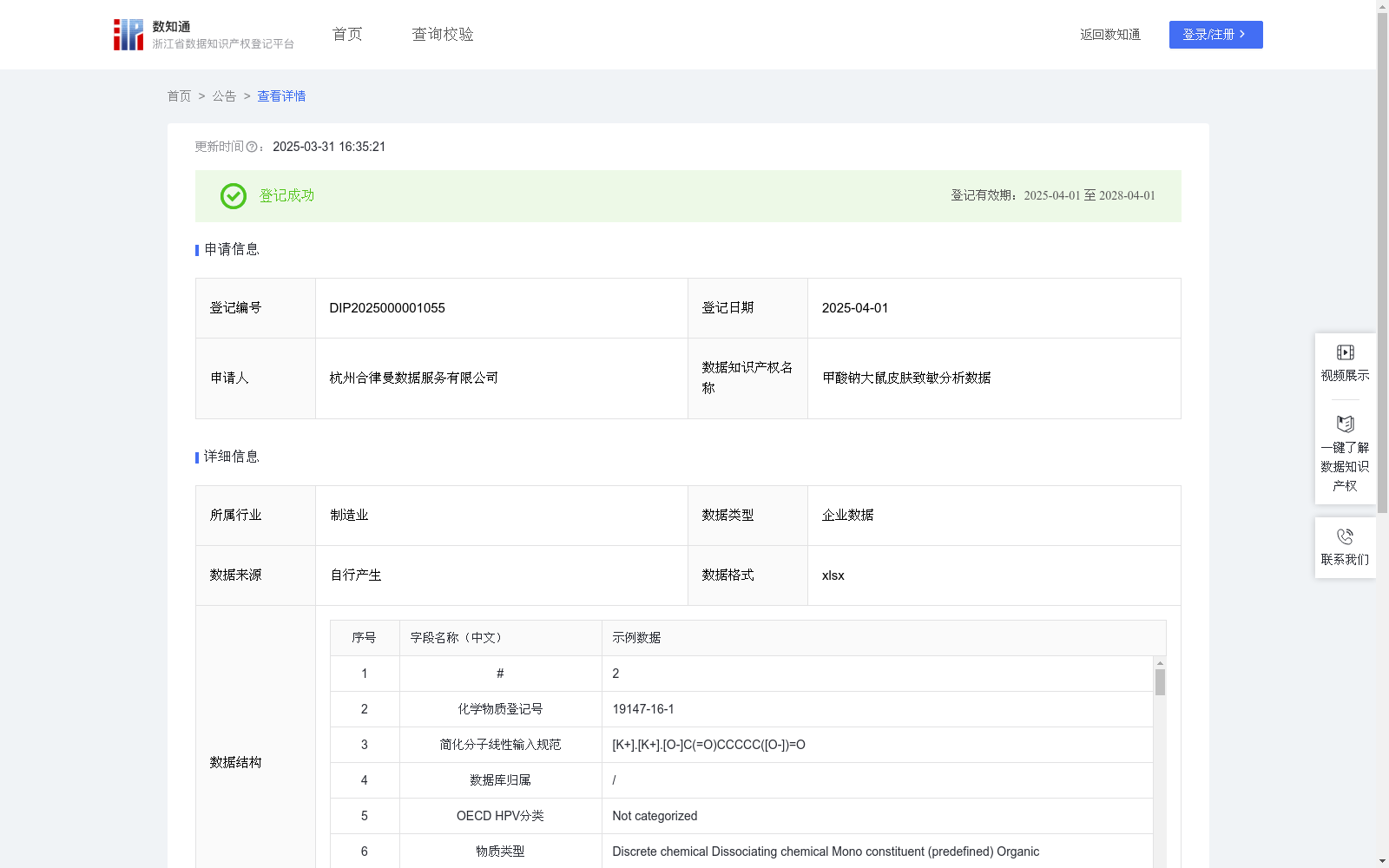The height and width of the screenshot is (868, 1389).
Task: Select the 数据库归属 field cell
Action: (x=501, y=780)
